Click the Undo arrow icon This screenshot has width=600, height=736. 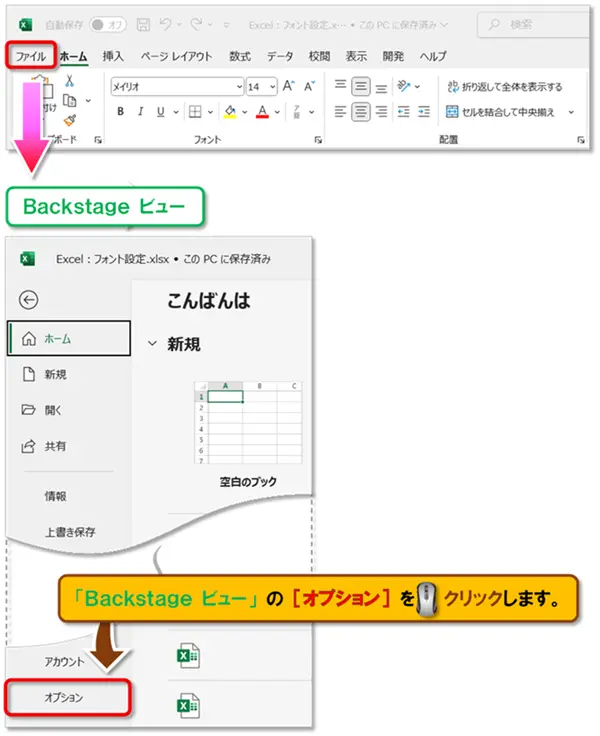[x=165, y=24]
